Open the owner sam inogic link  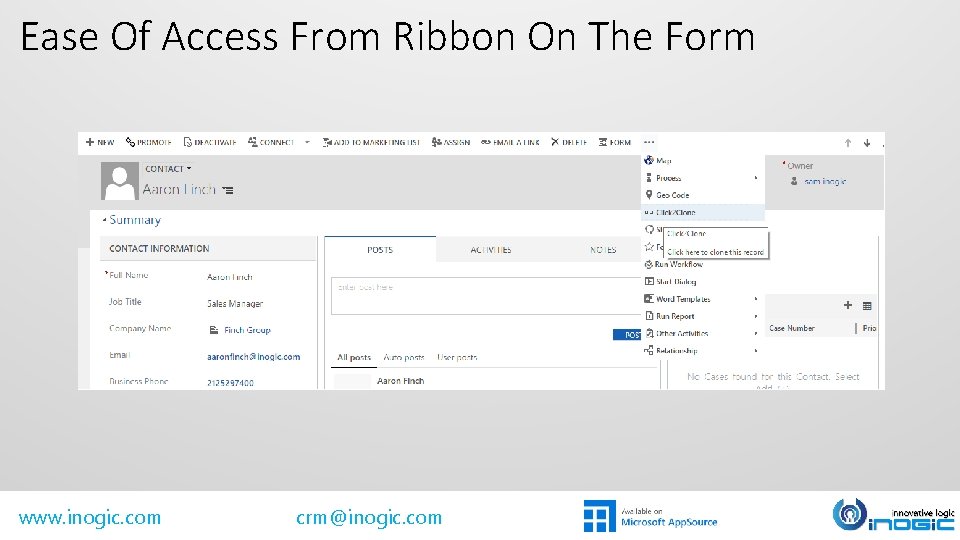825,181
